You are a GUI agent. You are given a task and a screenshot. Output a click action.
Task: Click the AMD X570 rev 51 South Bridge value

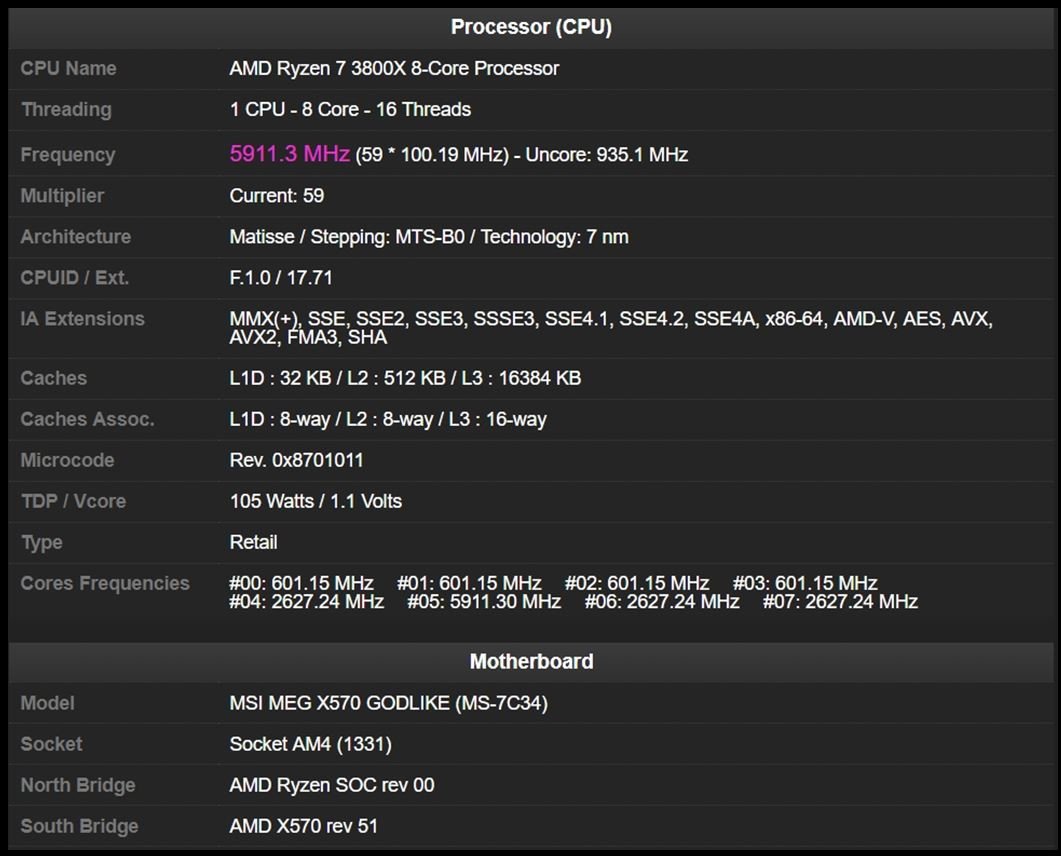coord(304,826)
